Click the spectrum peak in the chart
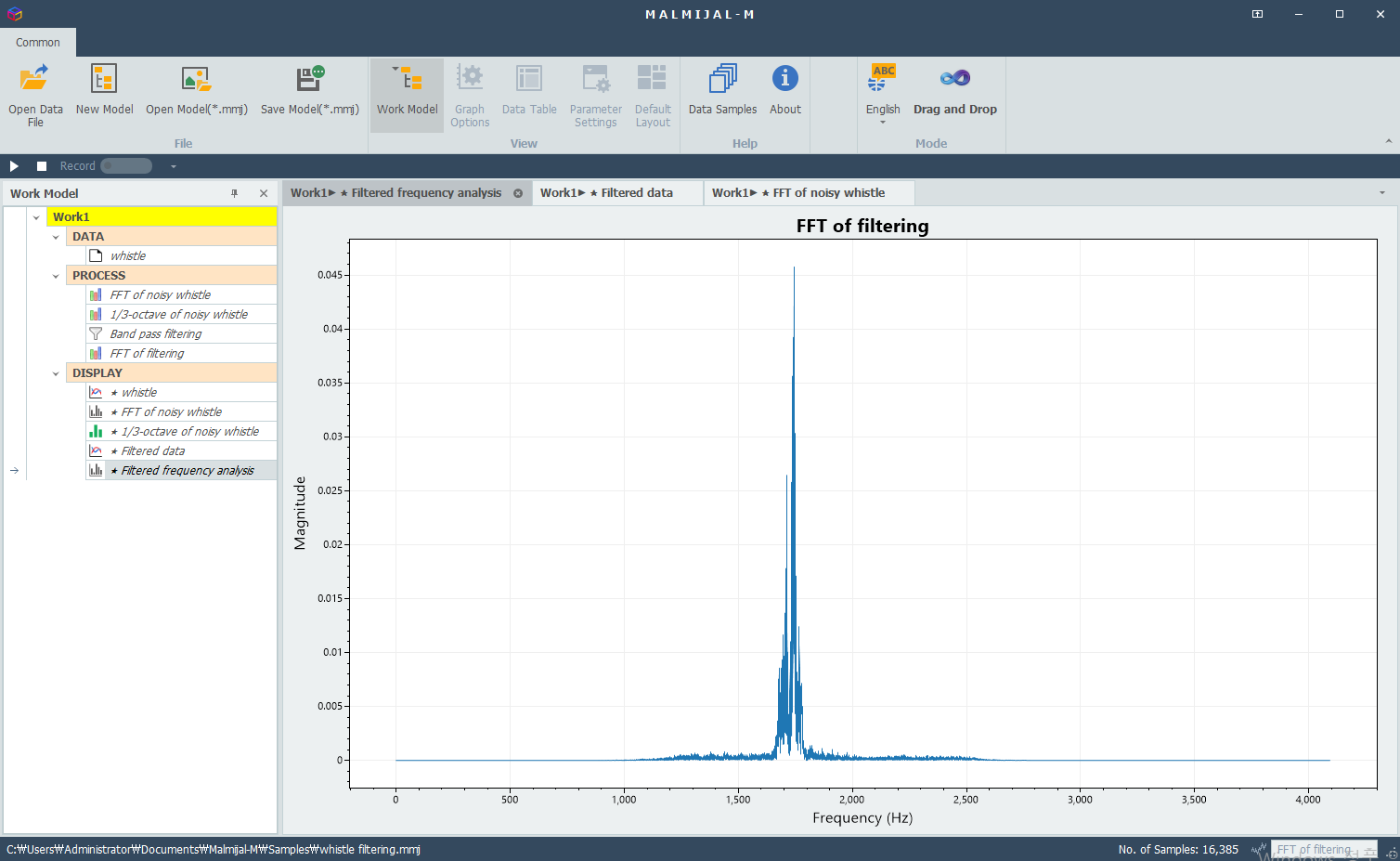1400x861 pixels. 794,269
